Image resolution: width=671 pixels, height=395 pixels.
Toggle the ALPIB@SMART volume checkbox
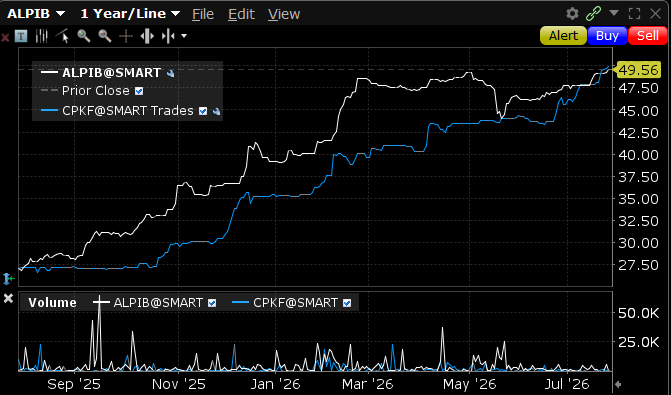coord(212,303)
